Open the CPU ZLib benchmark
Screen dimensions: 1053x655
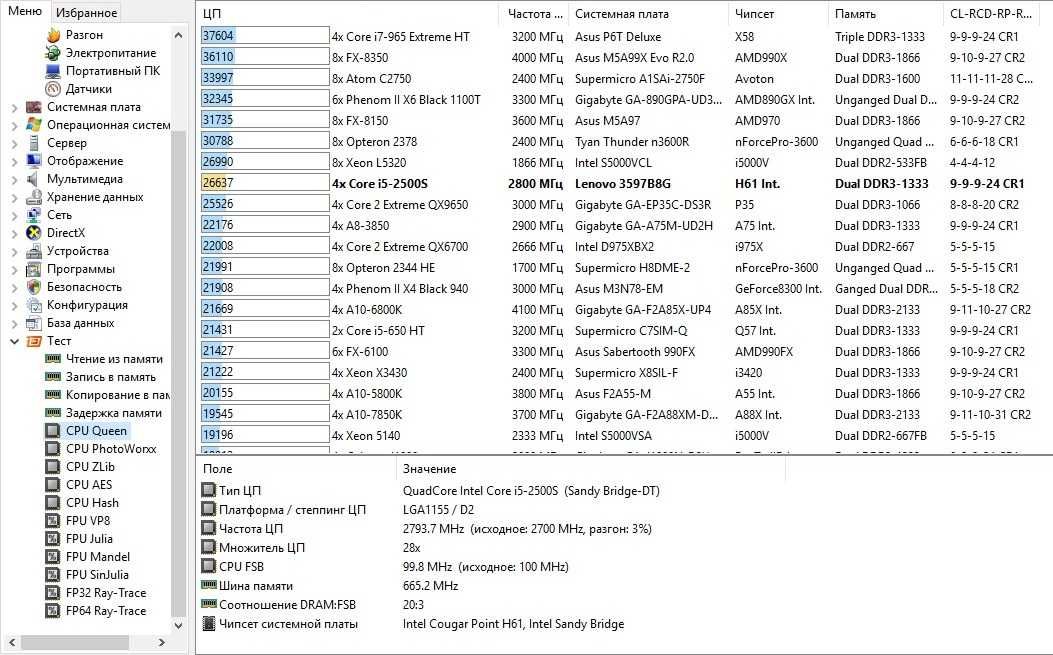90,467
